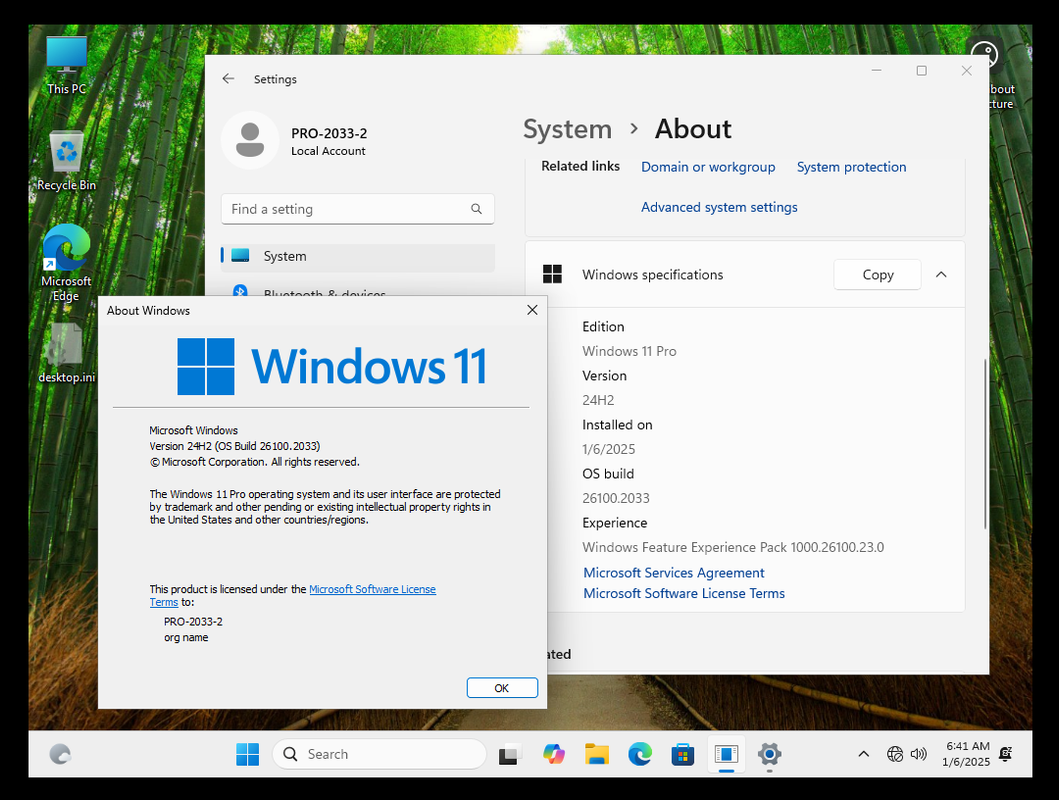Open the Start menu
1059x800 pixels.
[x=247, y=754]
